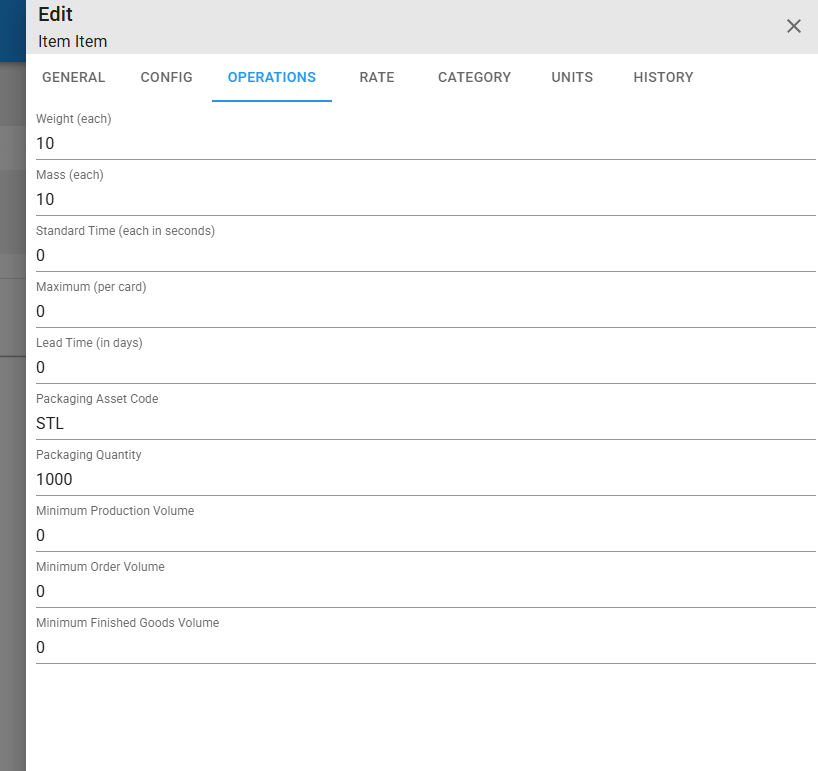Click the Edit panel title heading
Screen dimensions: 818x771
pyautogui.click(x=55, y=14)
